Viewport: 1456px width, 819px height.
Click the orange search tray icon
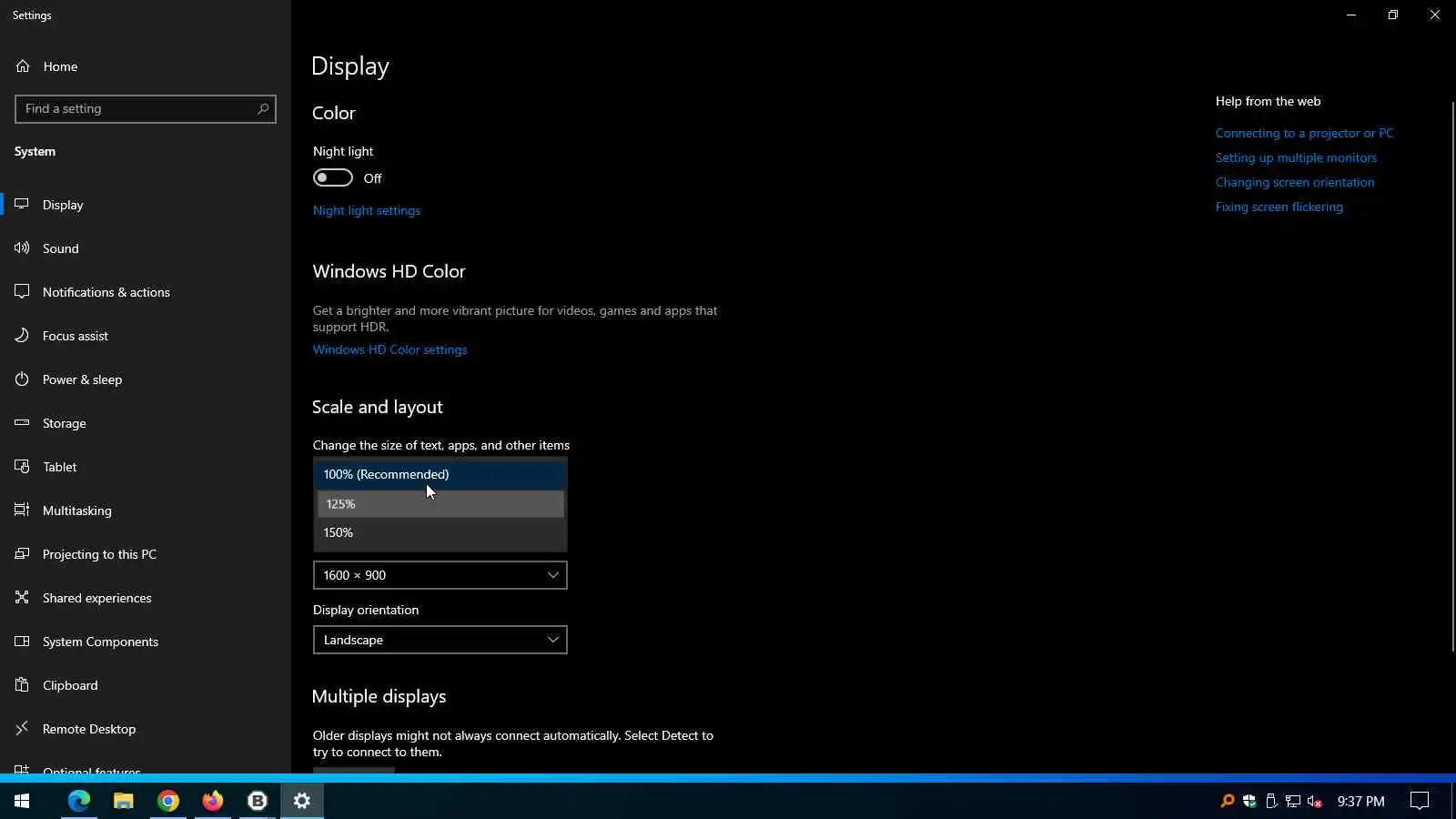coord(1228,801)
